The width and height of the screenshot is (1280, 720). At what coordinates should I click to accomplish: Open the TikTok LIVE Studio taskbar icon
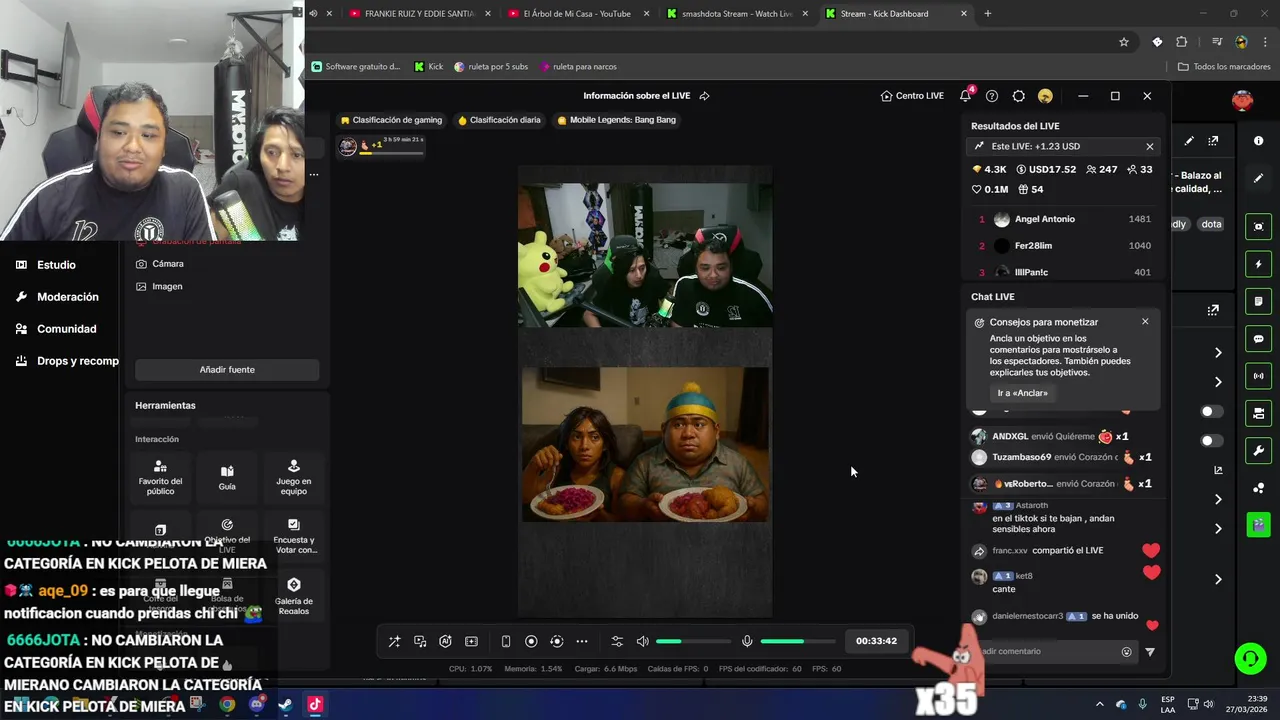coord(315,705)
